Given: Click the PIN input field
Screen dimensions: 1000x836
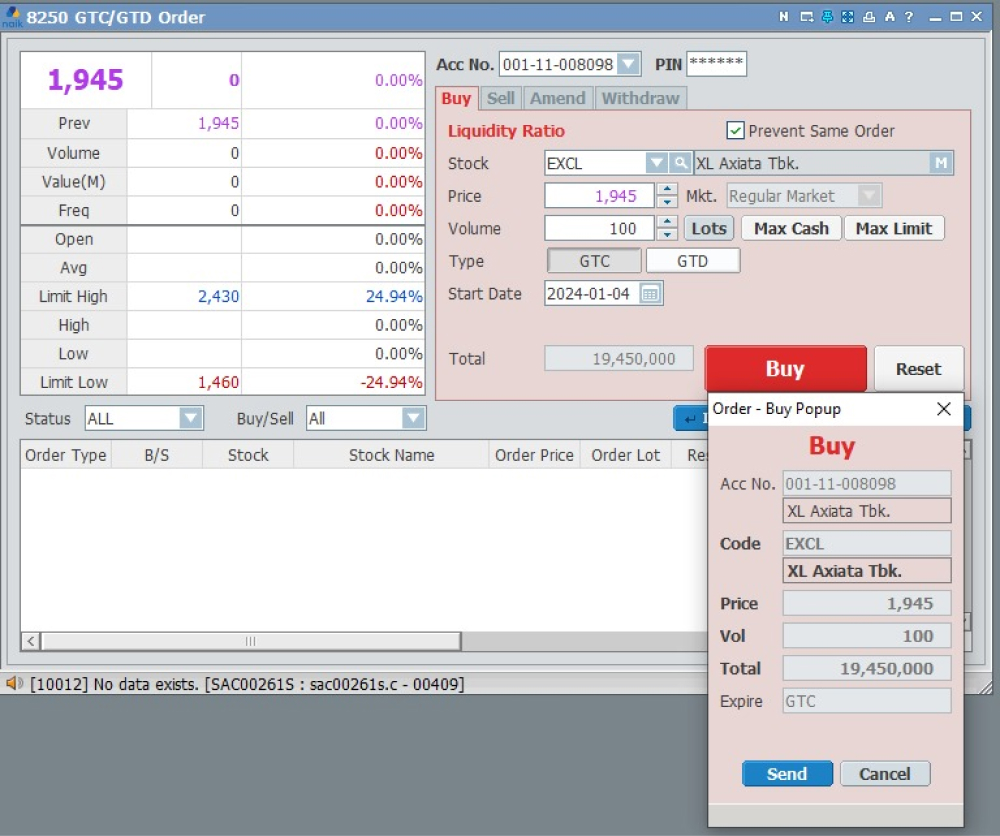Looking at the screenshot, I should pyautogui.click(x=716, y=64).
